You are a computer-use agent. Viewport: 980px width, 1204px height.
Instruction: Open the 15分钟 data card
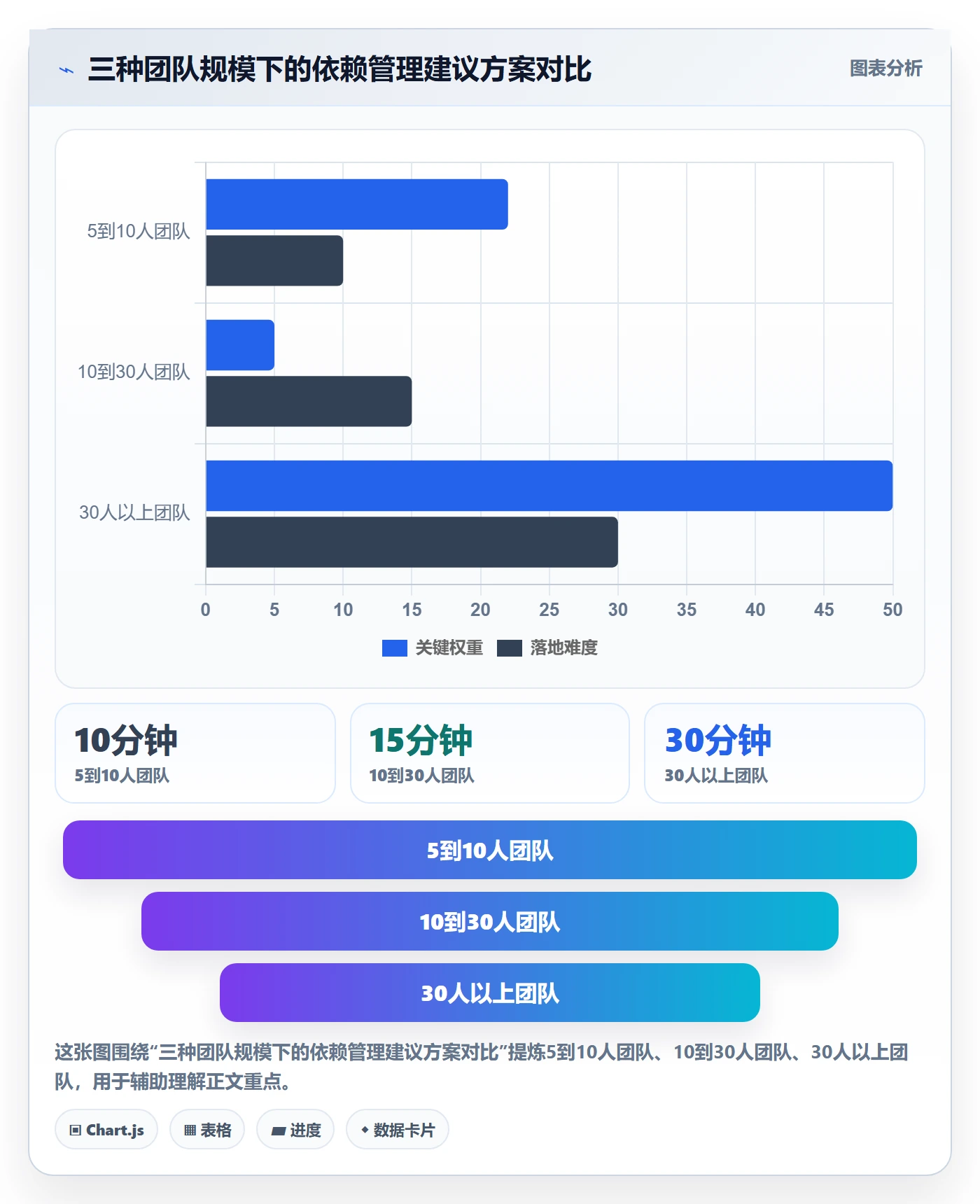(490, 753)
